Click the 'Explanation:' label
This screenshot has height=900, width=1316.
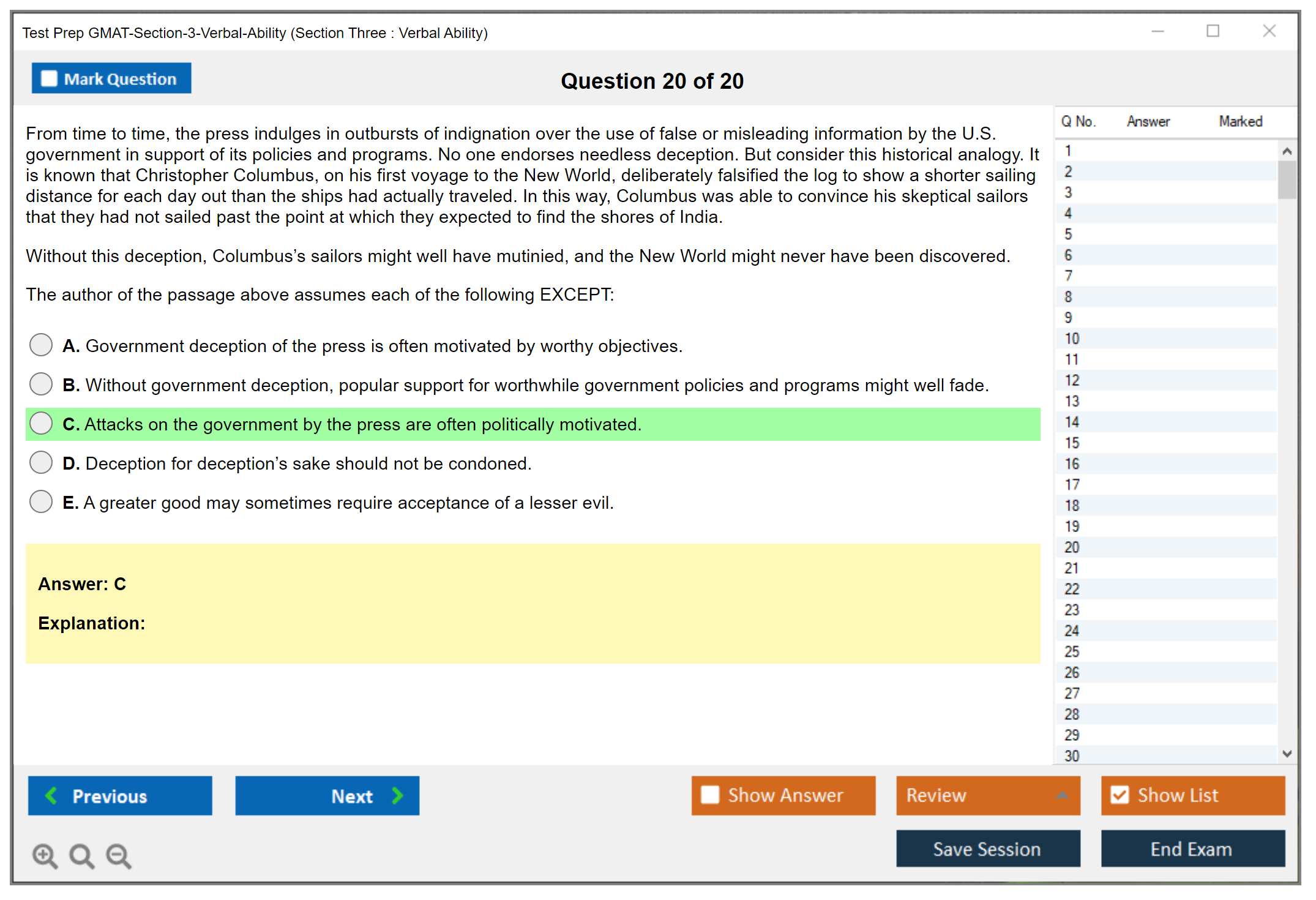(x=92, y=623)
